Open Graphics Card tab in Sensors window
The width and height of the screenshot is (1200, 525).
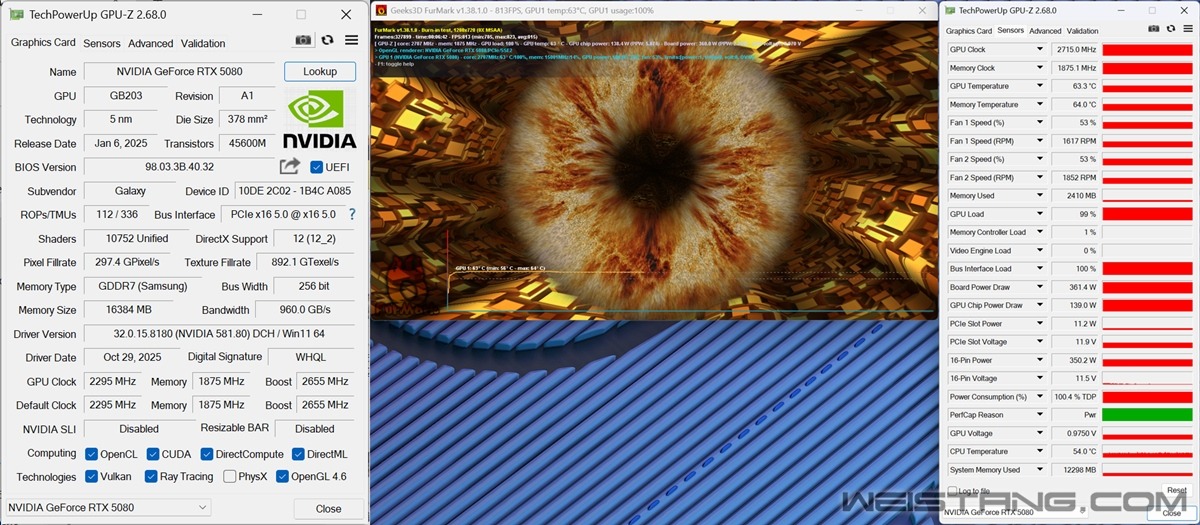[x=969, y=31]
